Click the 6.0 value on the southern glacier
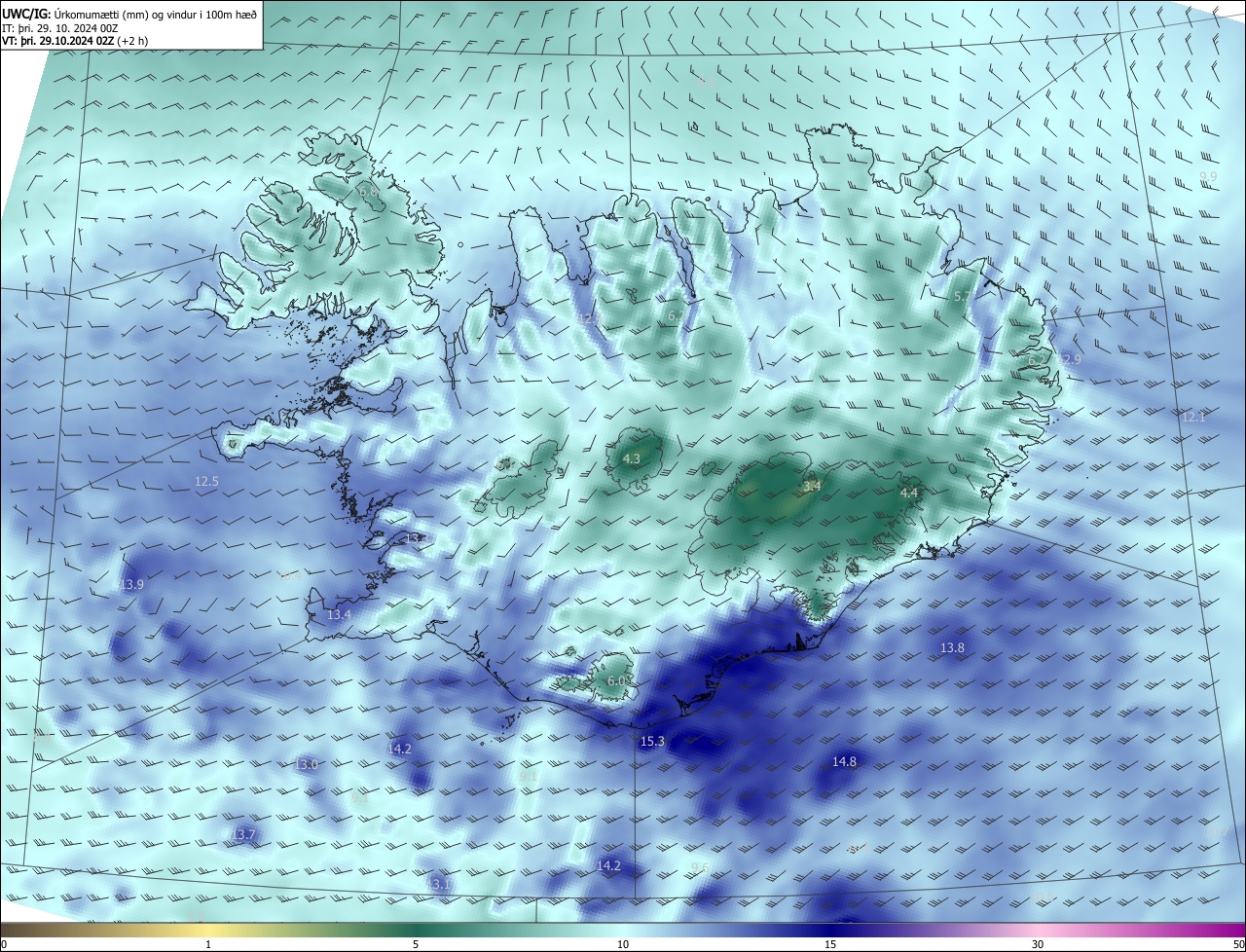 point(616,680)
